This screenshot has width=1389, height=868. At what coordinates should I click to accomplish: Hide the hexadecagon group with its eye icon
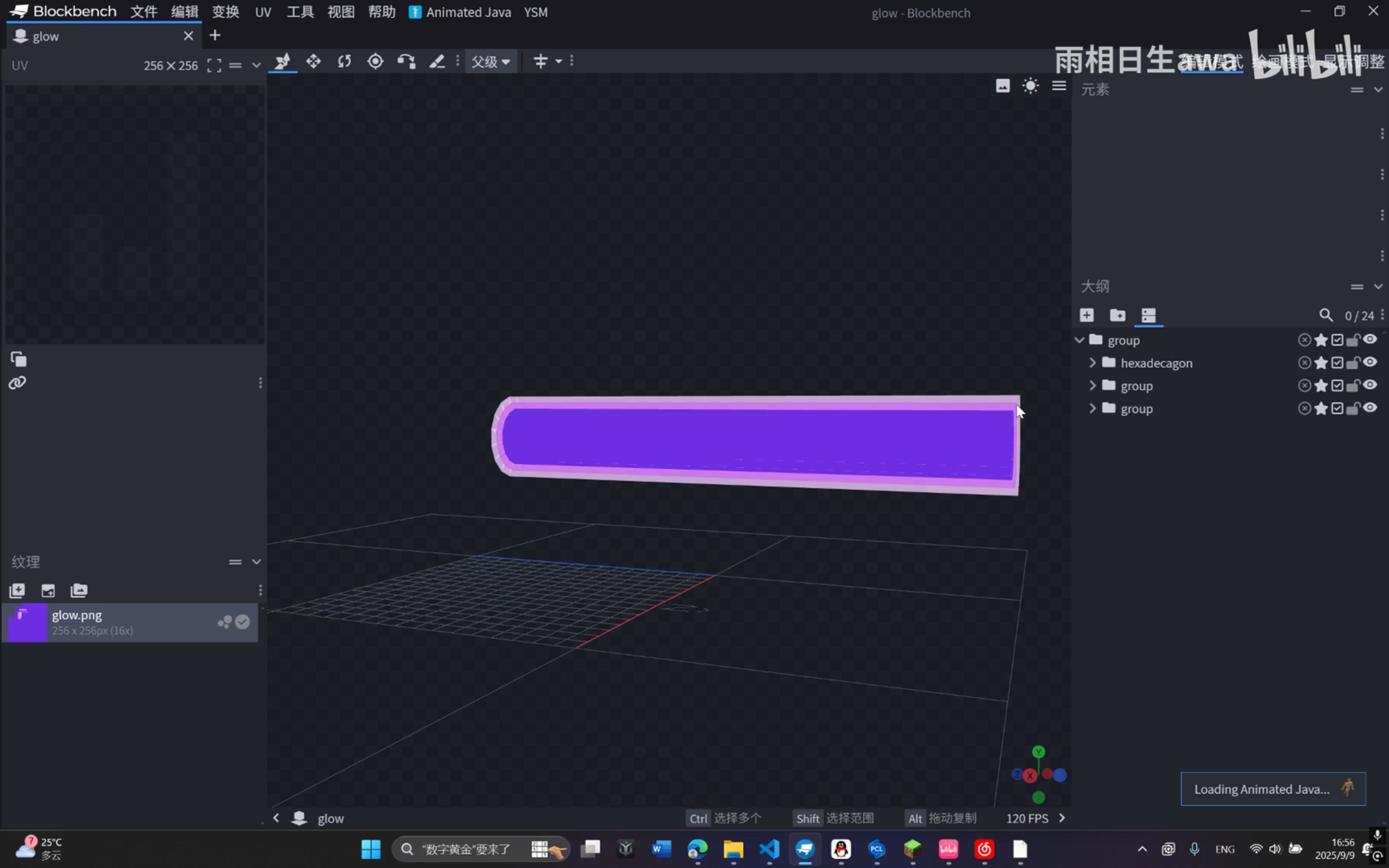pos(1371,362)
